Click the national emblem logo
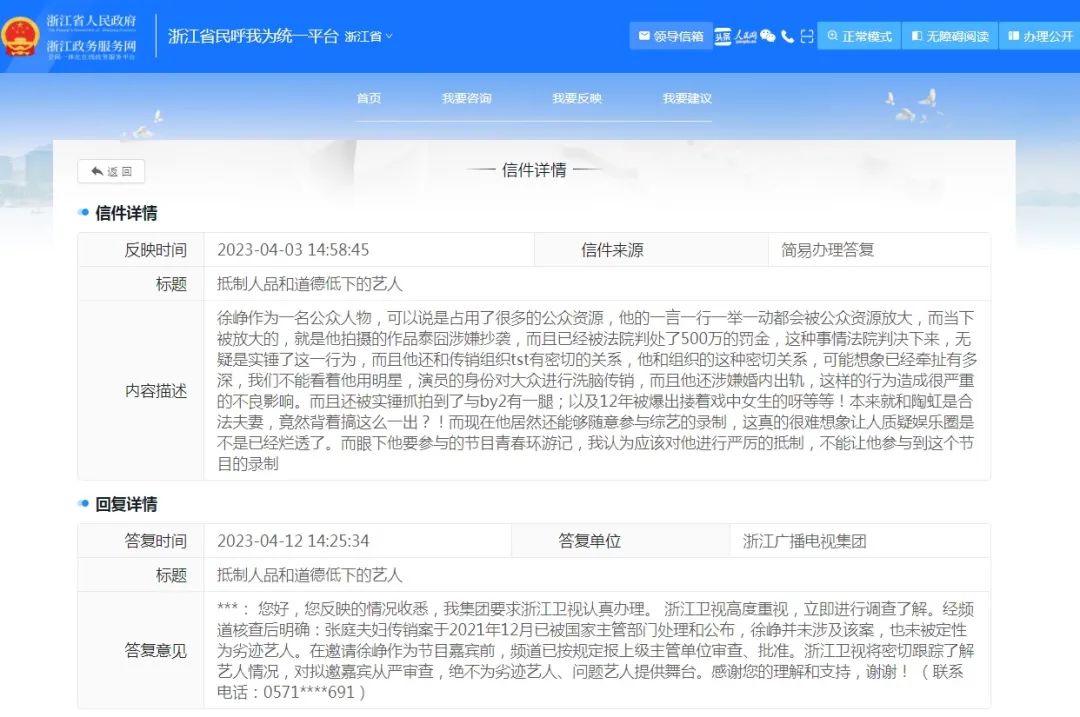This screenshot has width=1080, height=717. point(20,36)
